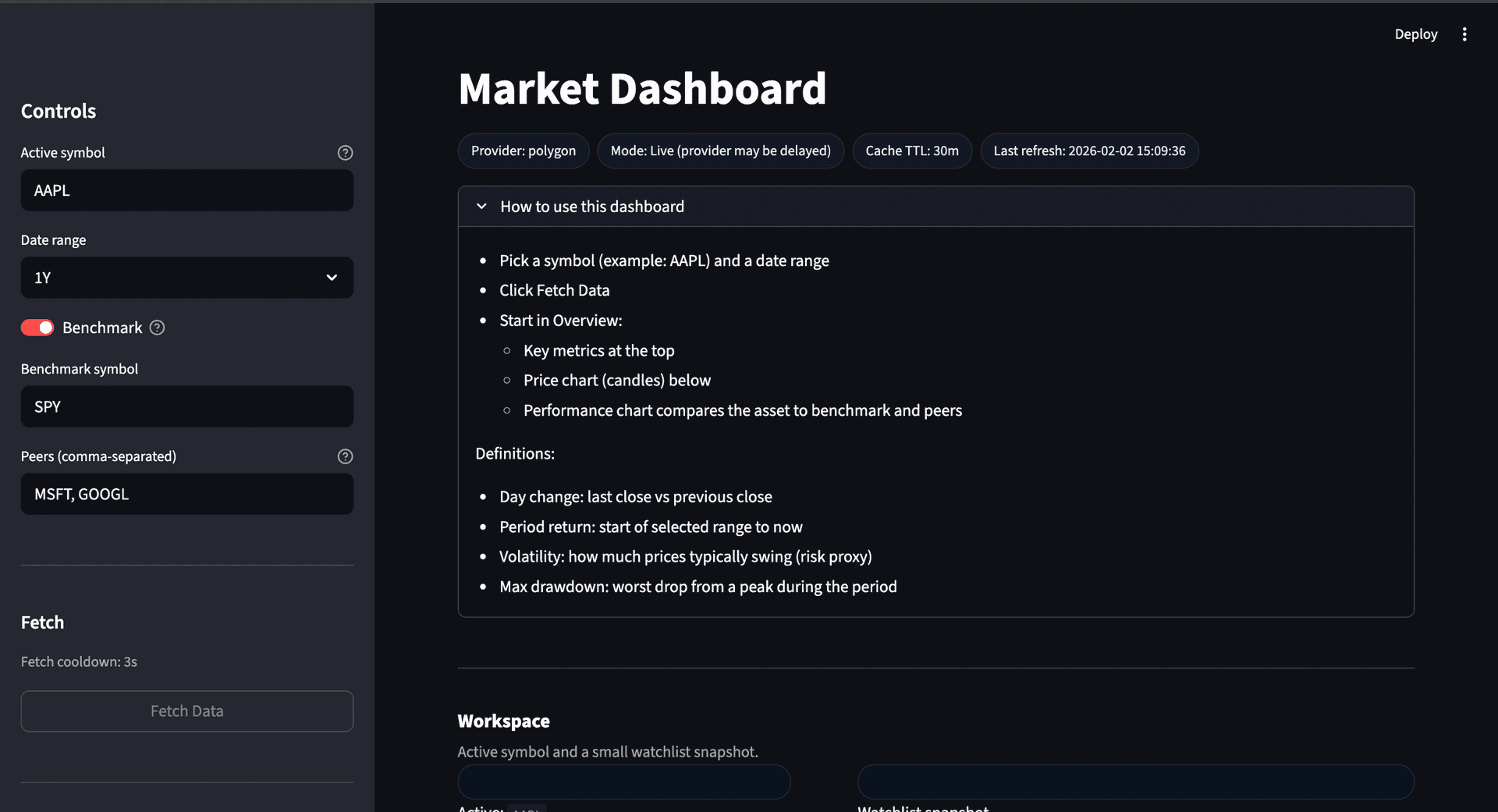The height and width of the screenshot is (812, 1498).
Task: Open the help icon for the Peers field
Action: click(345, 456)
